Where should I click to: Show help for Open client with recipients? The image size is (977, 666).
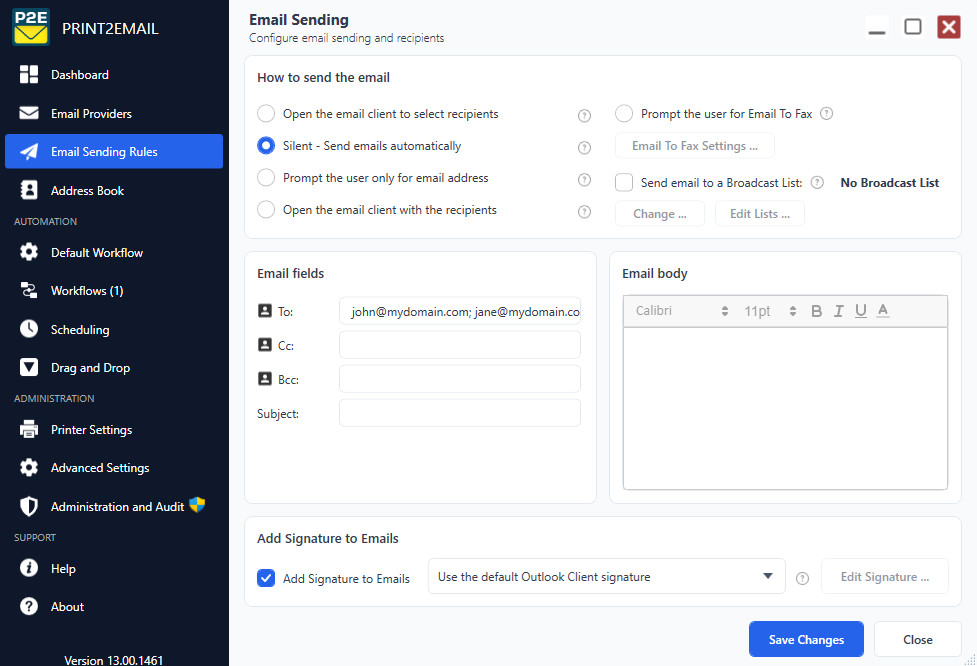click(584, 212)
